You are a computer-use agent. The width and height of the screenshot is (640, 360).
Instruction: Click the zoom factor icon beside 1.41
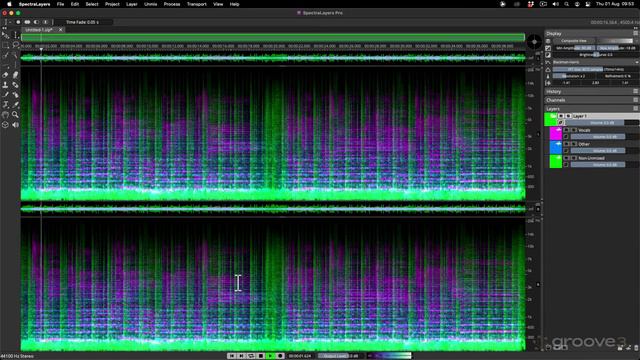(548, 83)
